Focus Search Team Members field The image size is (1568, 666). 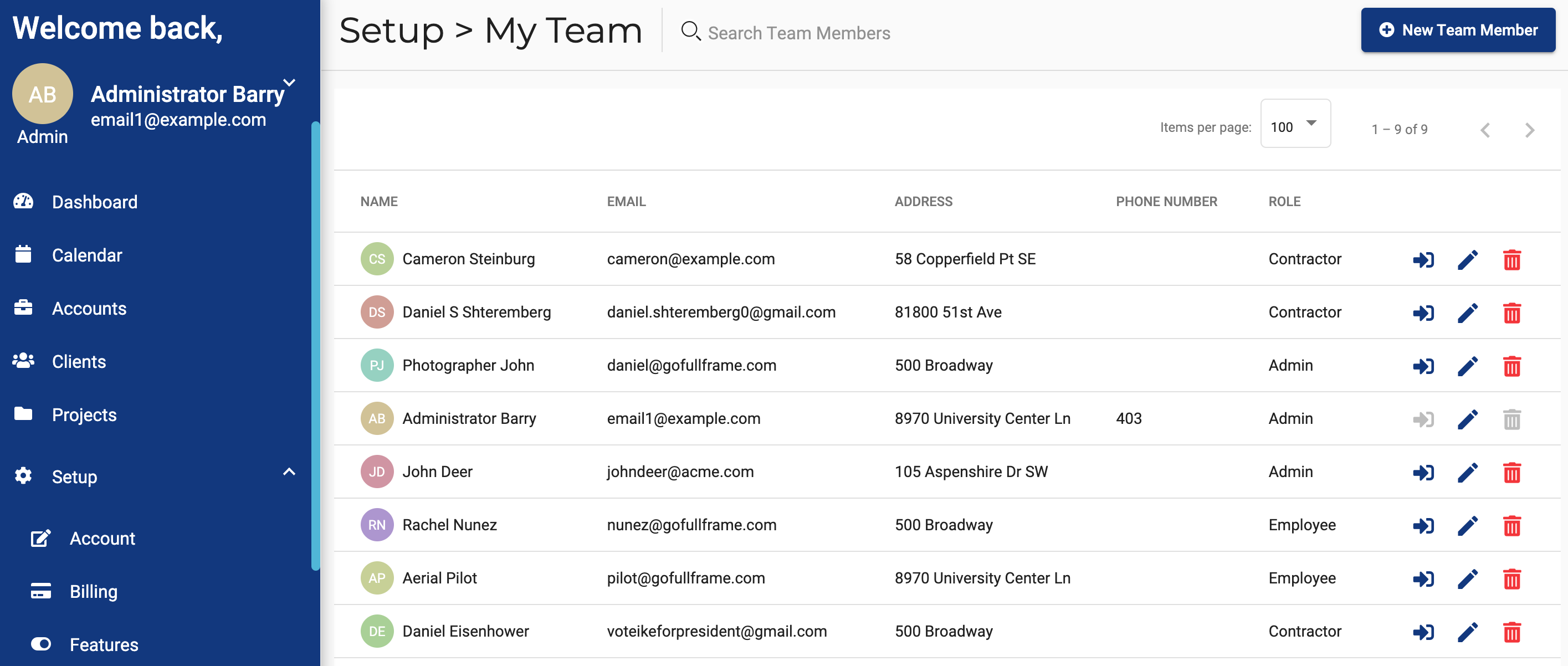point(798,33)
